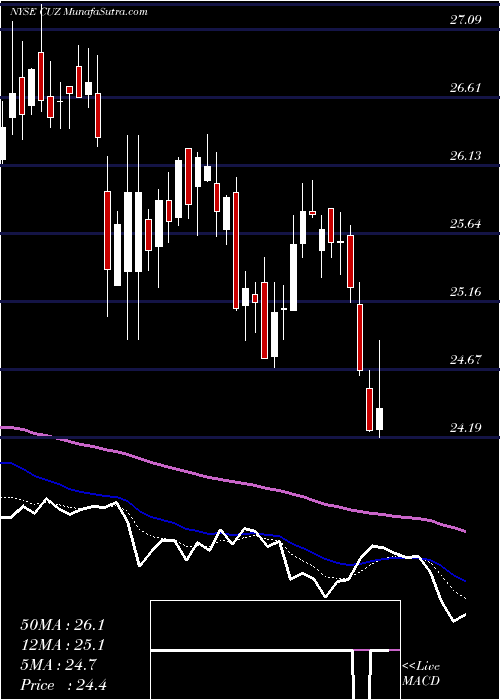The height and width of the screenshot is (700, 500).
Task: Click the Price : 24.4 readout
Action: click(x=63, y=685)
